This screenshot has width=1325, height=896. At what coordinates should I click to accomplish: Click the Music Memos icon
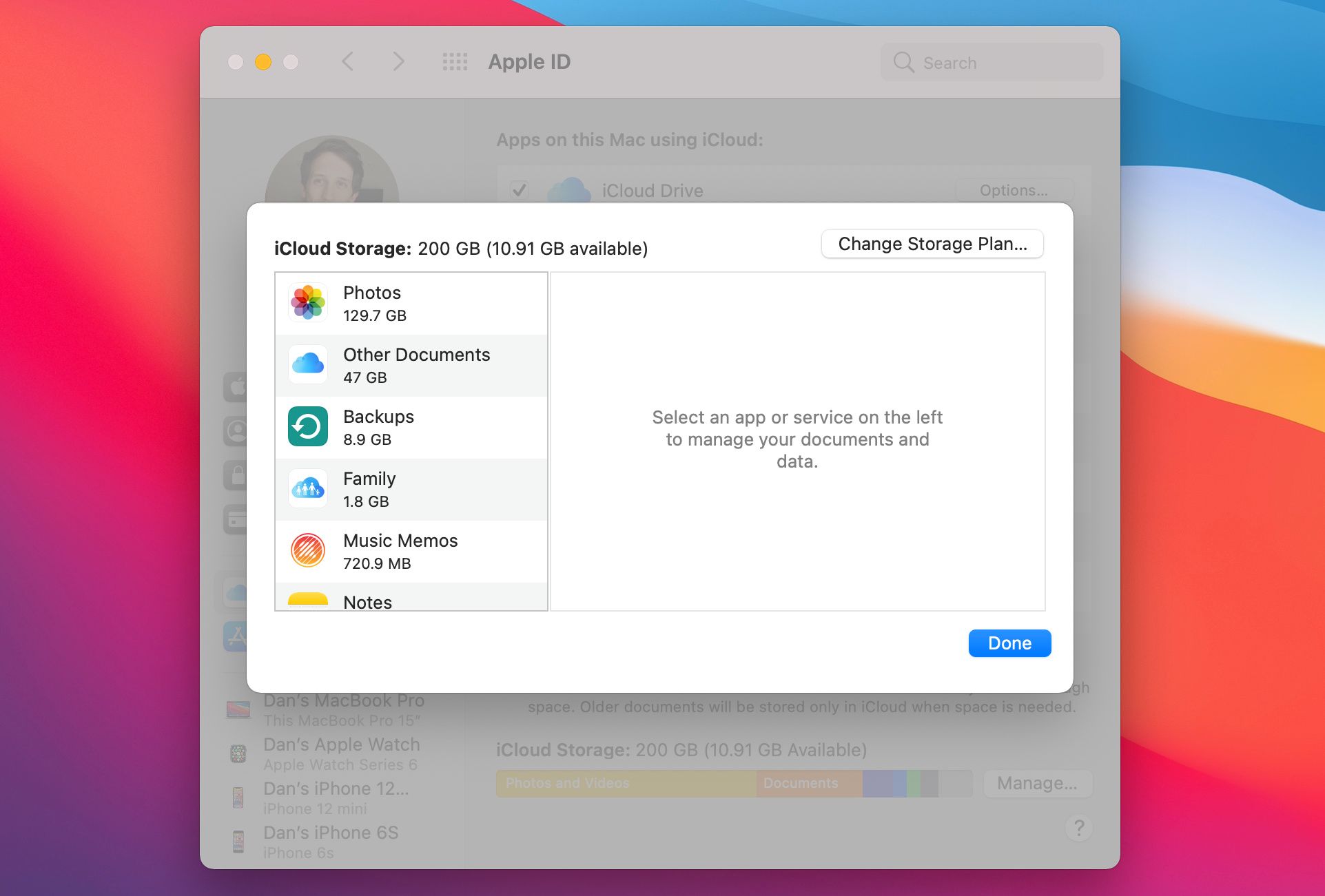click(308, 550)
